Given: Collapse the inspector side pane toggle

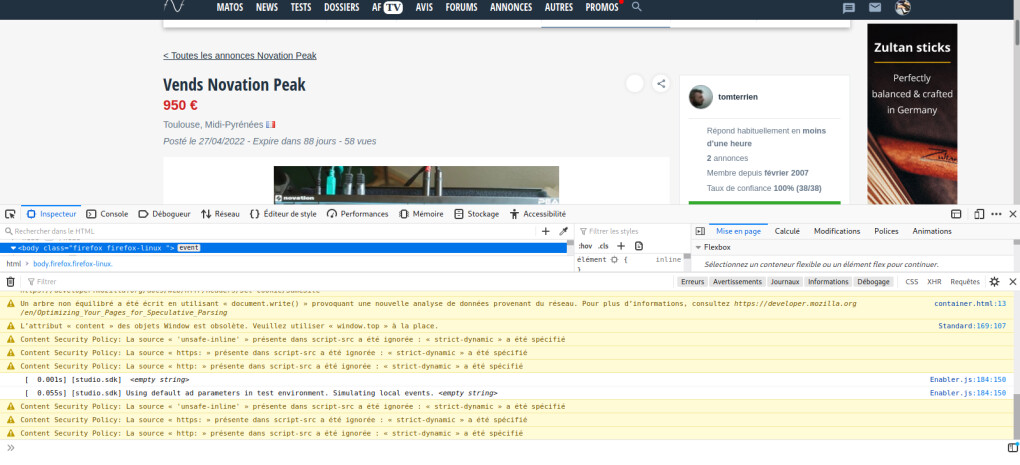Looking at the screenshot, I should [x=700, y=231].
